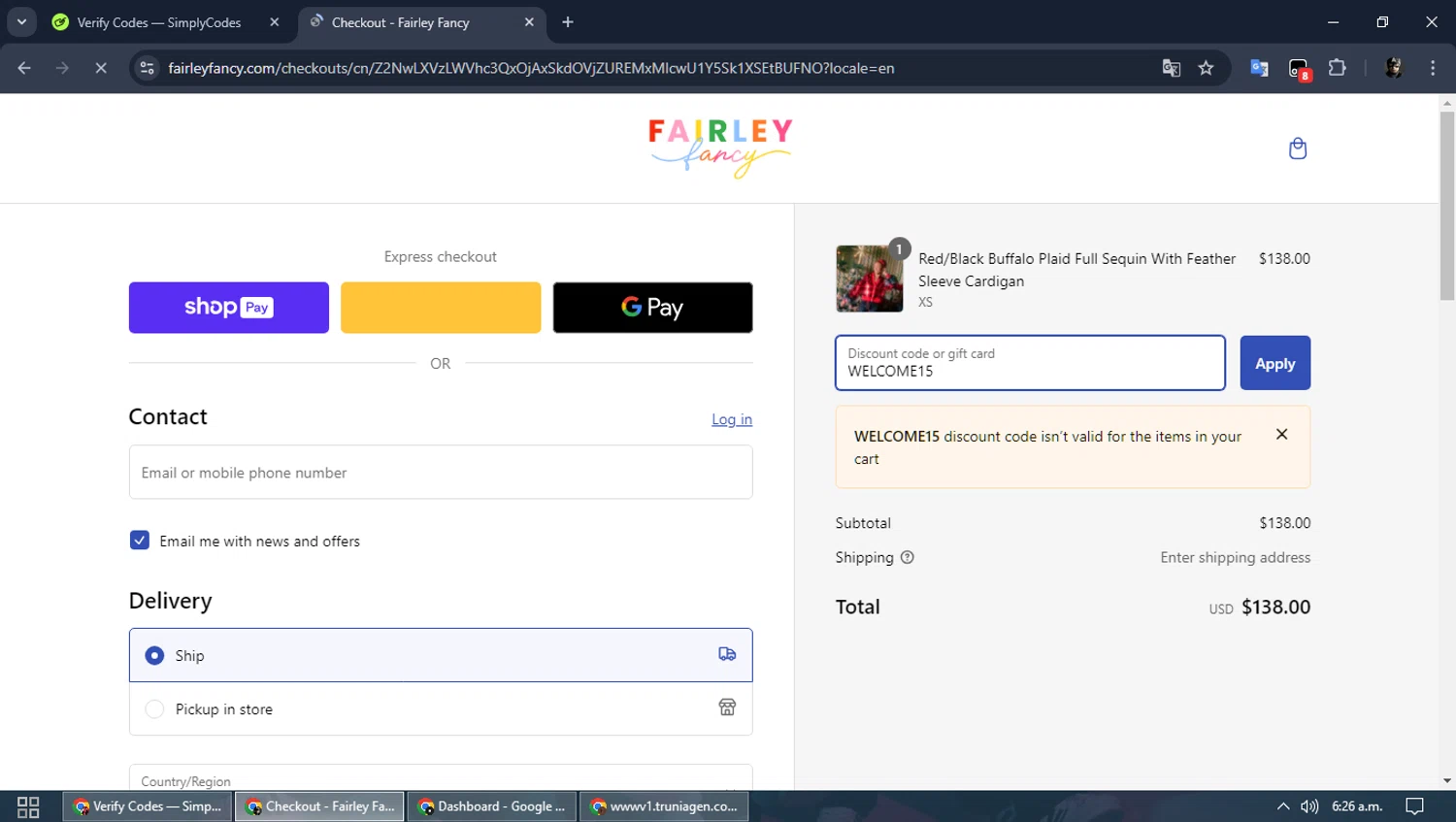
Task: Click the product name Red/Black Buffalo Plaid
Action: pos(1076,270)
